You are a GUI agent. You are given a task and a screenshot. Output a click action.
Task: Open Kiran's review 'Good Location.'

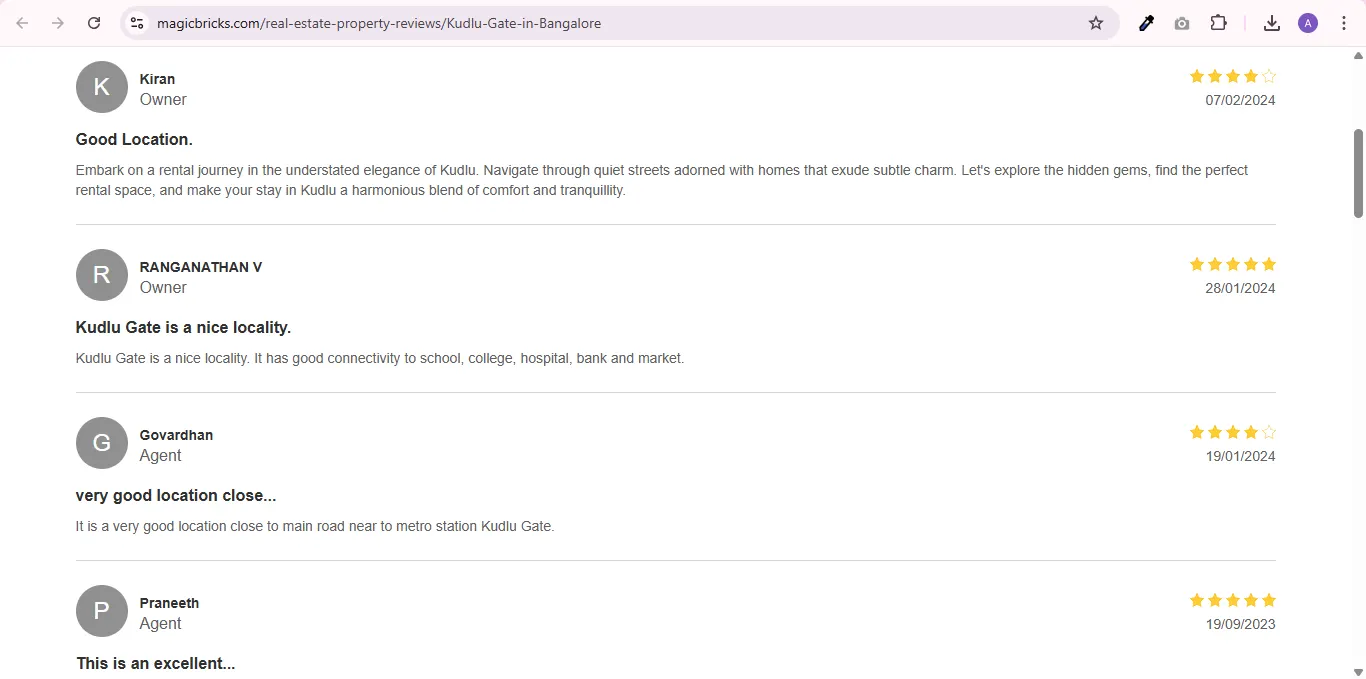tap(134, 139)
